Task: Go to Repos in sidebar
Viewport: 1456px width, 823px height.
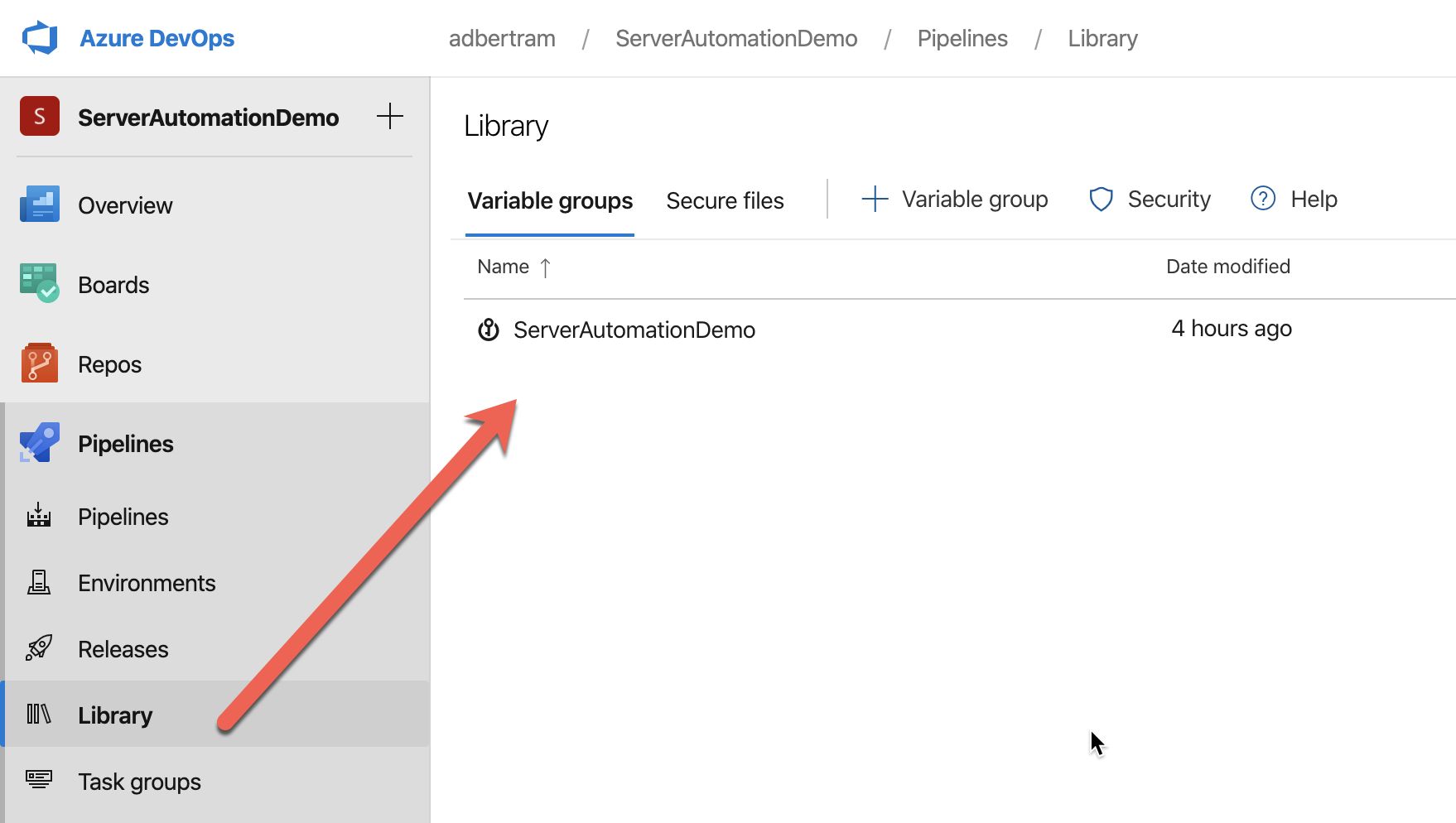Action: tap(109, 364)
